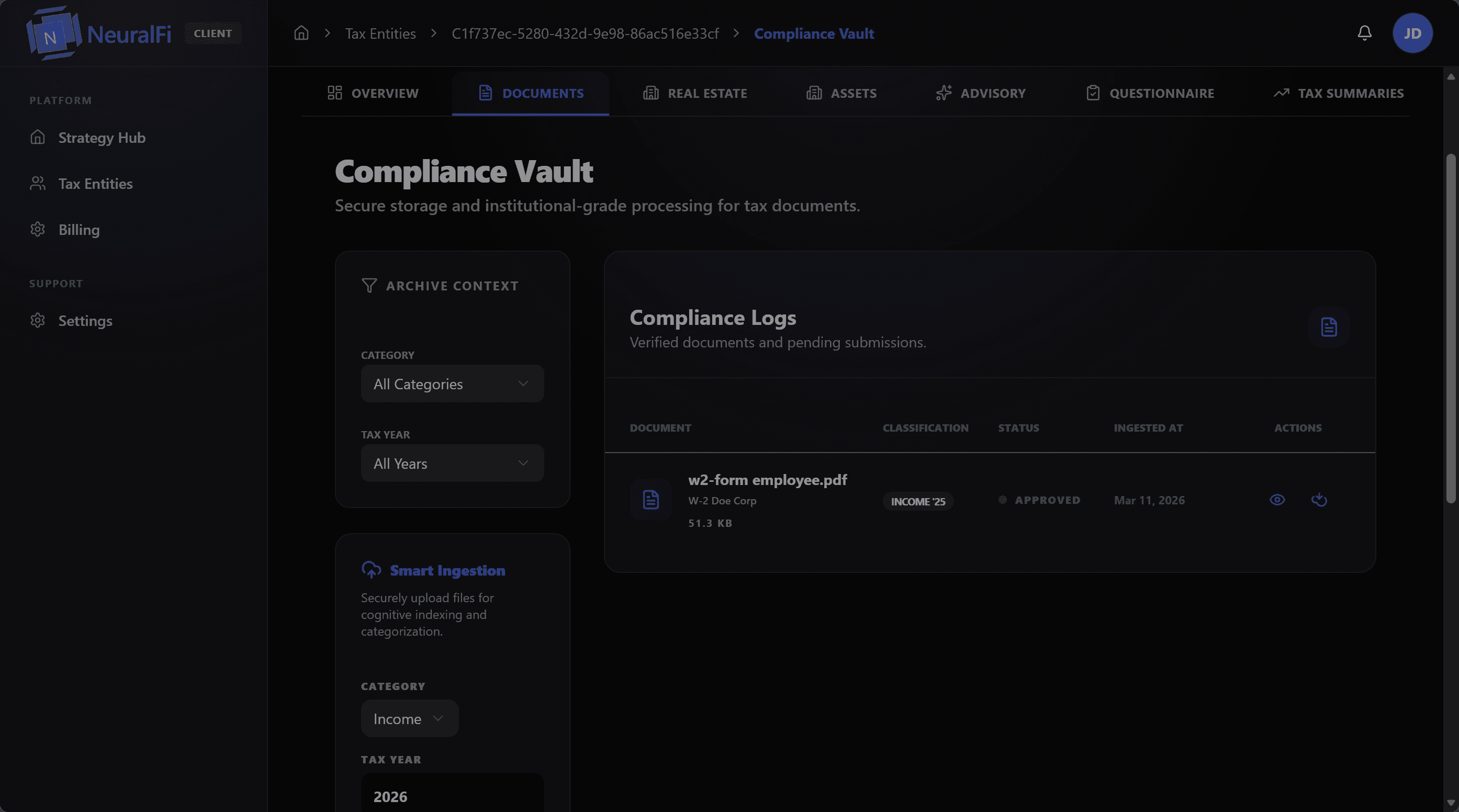This screenshot has width=1459, height=812.
Task: Download the w2-form employee.pdf document
Action: (x=1319, y=500)
